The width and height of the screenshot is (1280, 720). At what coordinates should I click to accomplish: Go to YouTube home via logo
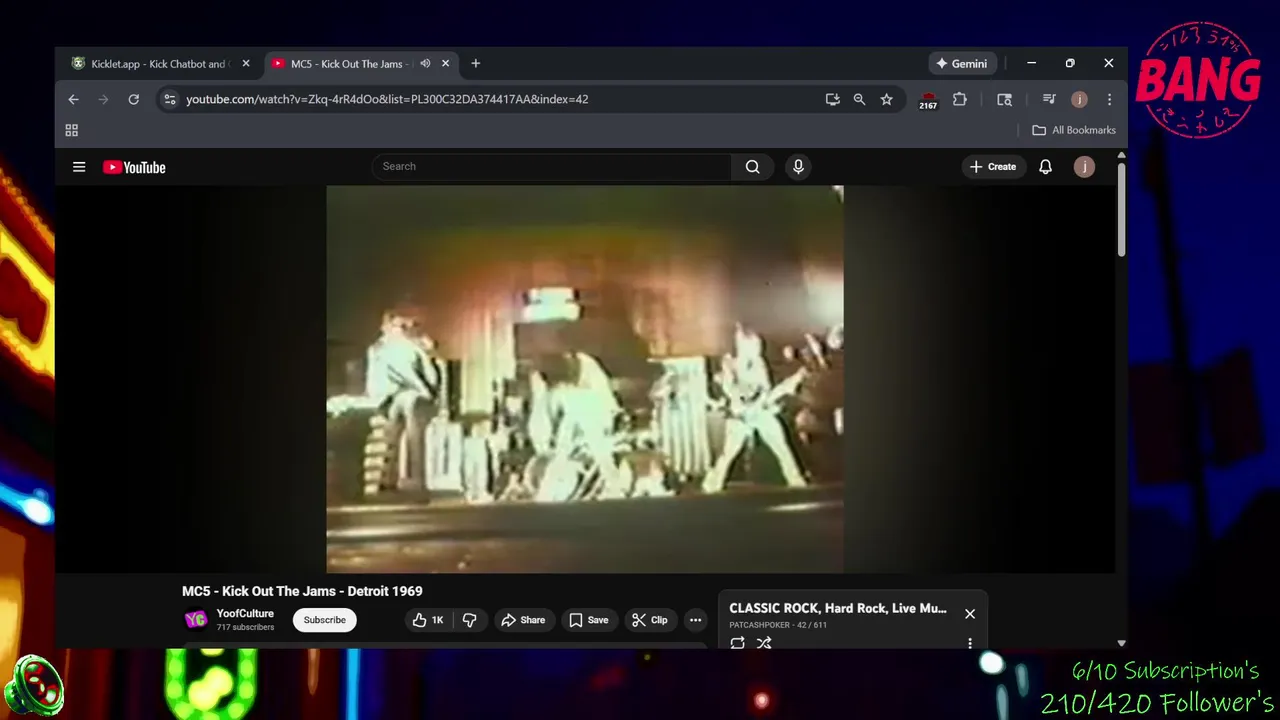[134, 167]
